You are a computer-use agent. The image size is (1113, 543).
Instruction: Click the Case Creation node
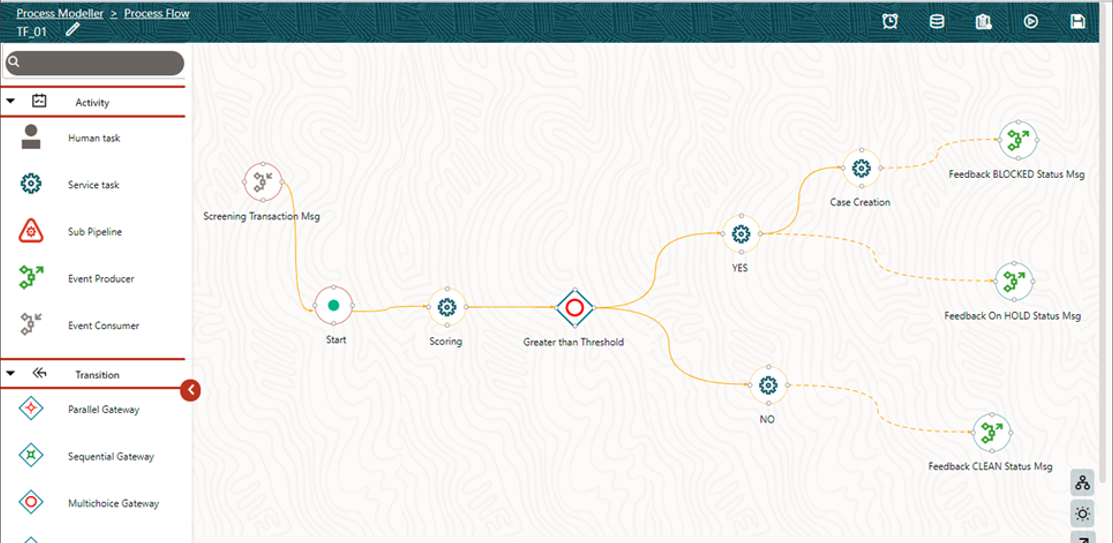click(x=861, y=168)
